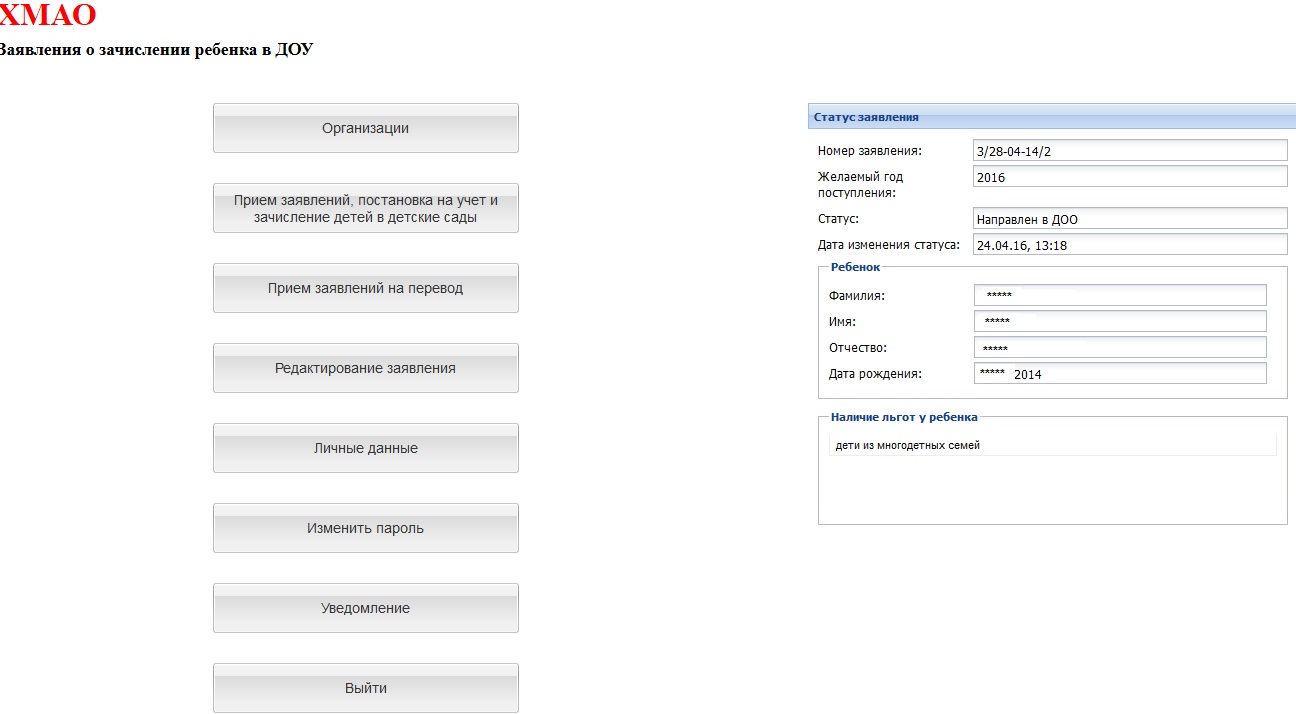Click the child's Имя field
Screen dimensions: 1296x714
1119,321
